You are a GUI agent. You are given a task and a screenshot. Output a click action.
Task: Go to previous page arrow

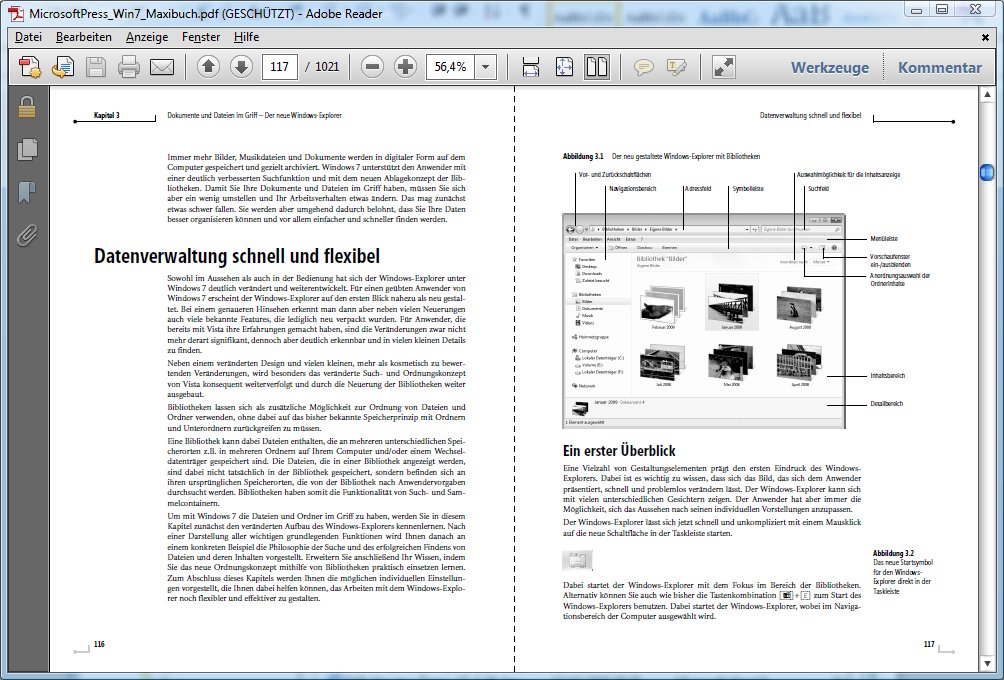[x=208, y=68]
